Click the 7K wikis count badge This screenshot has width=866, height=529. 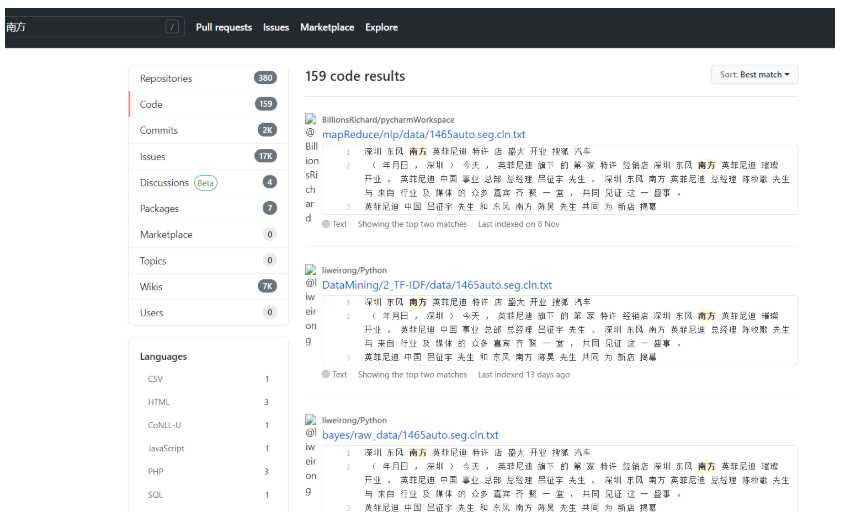point(267,285)
